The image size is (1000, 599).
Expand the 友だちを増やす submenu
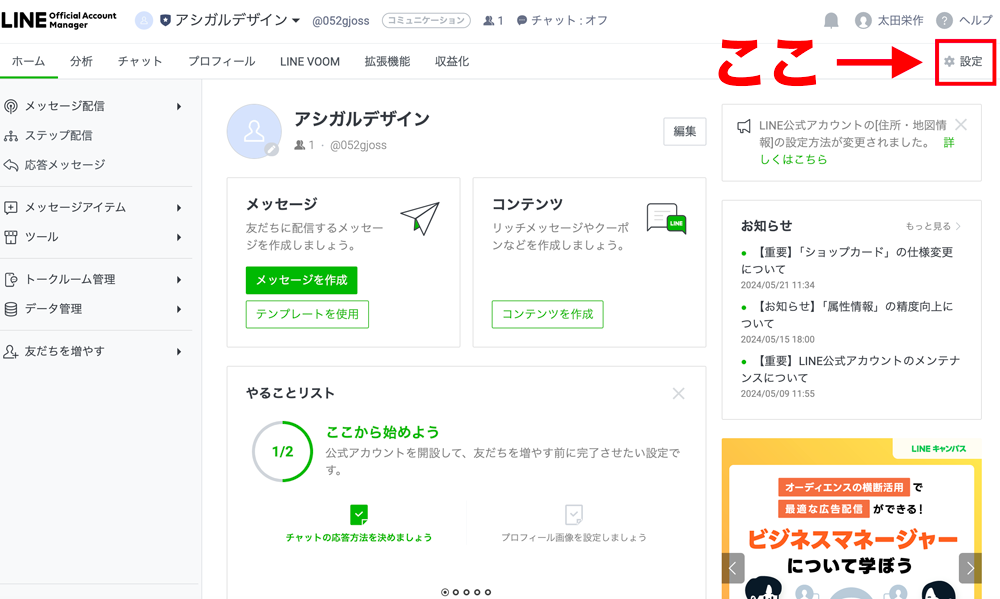point(179,352)
